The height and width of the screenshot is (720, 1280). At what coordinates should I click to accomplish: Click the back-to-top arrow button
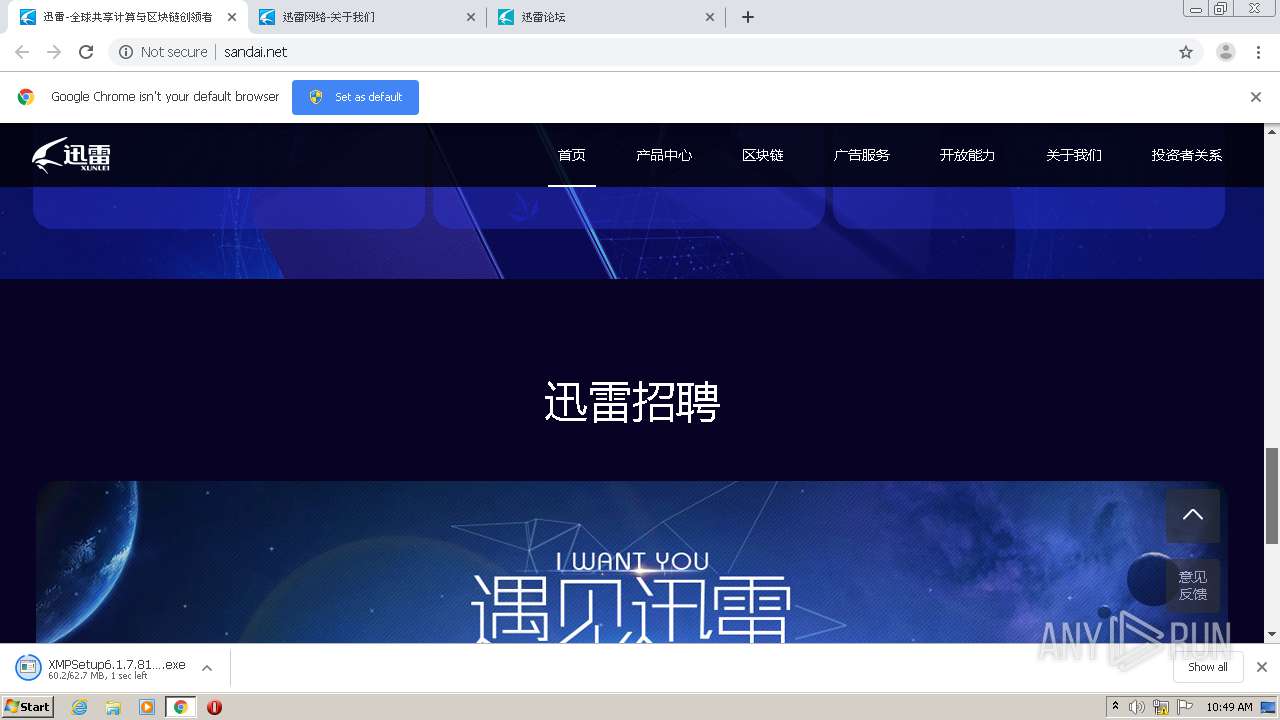pyautogui.click(x=1193, y=515)
